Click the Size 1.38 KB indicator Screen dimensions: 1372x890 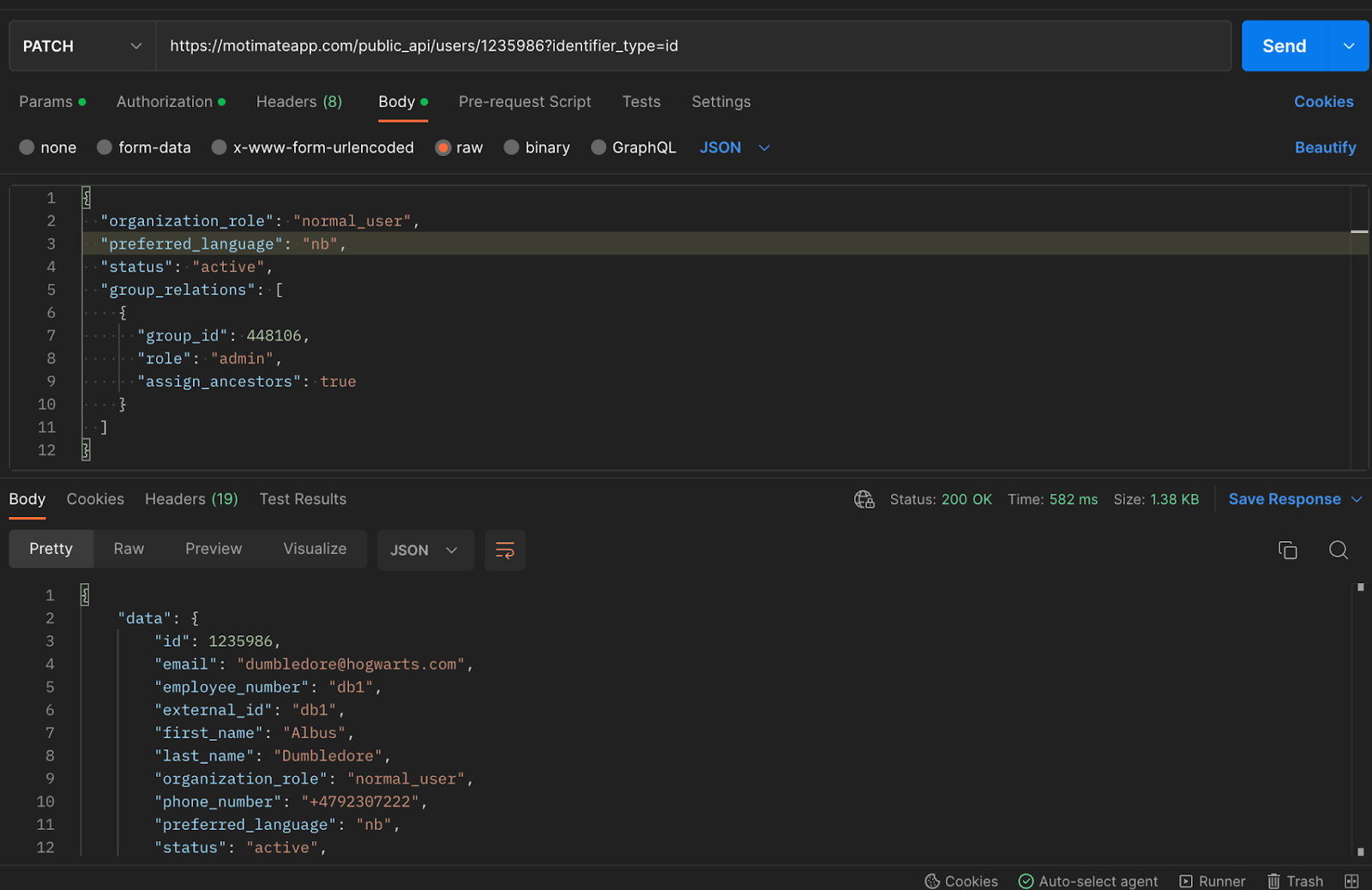tap(1156, 499)
